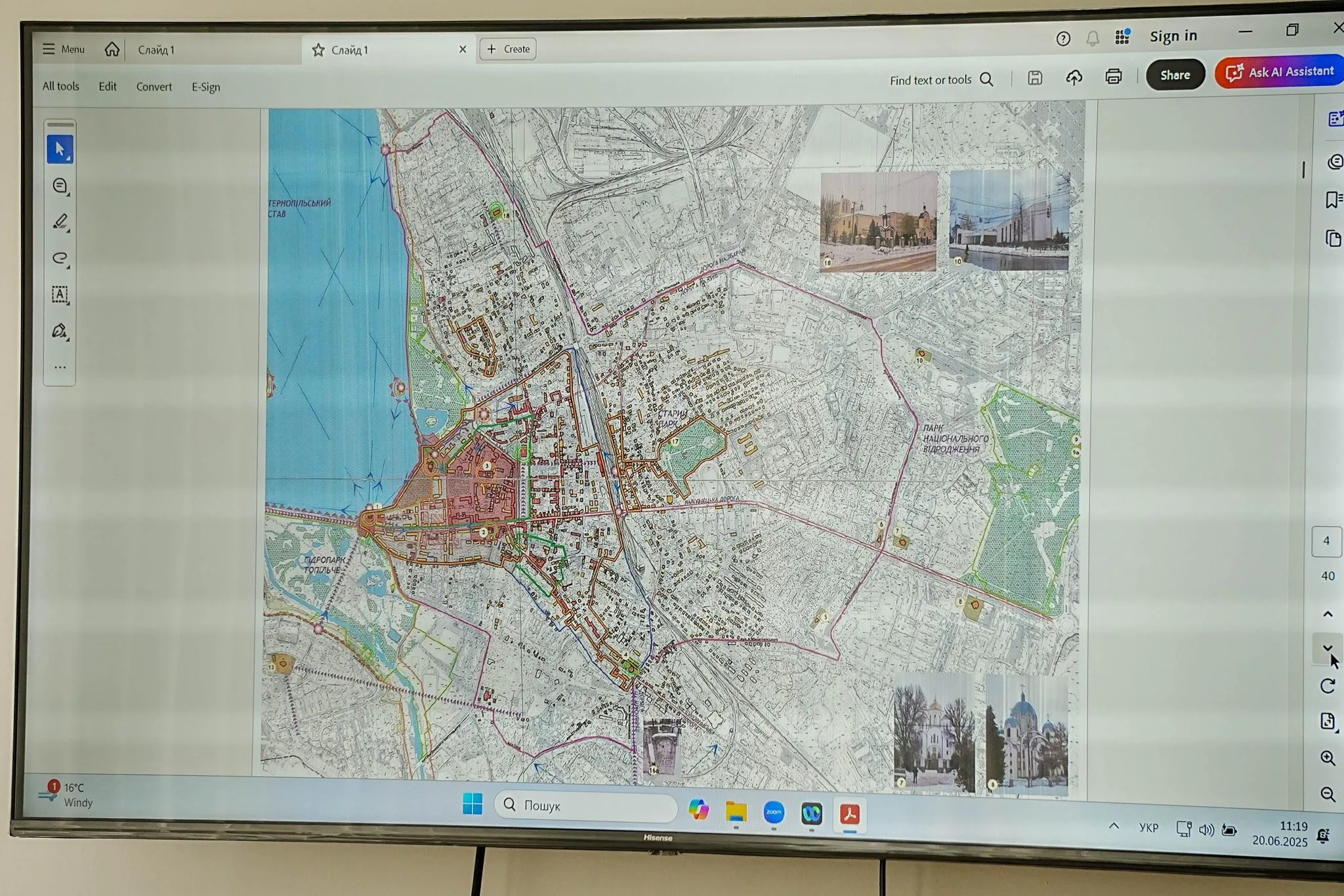Open the apps grid icon
Screen dimensions: 1344x896
1123,37
